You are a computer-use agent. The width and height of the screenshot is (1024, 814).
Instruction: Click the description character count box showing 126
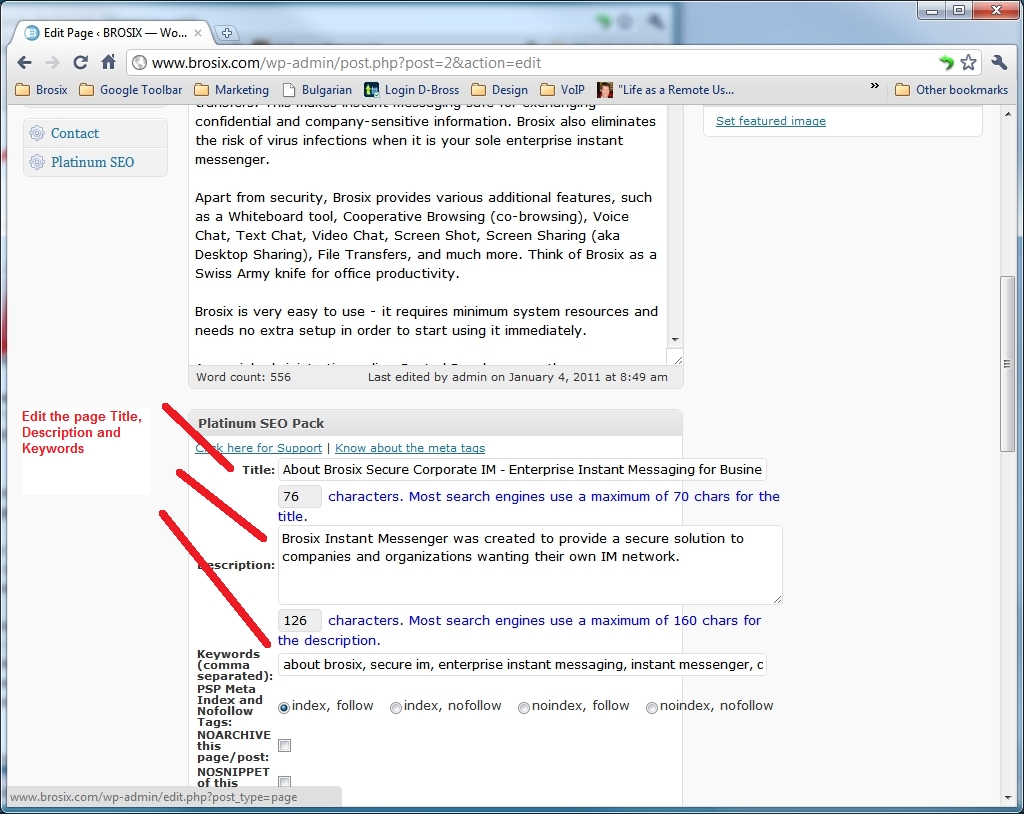(x=300, y=621)
